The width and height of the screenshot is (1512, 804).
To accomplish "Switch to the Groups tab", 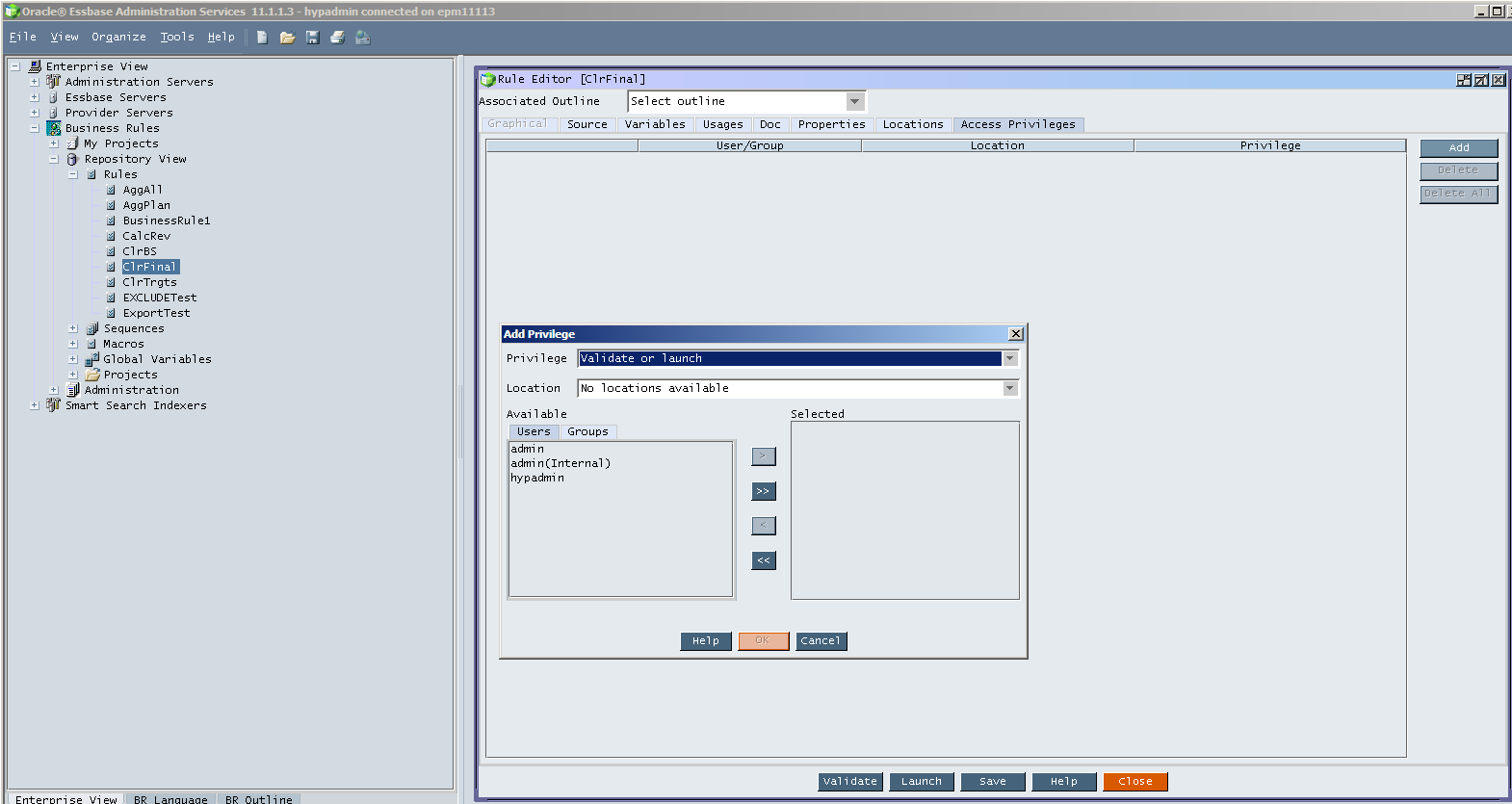I will 587,431.
